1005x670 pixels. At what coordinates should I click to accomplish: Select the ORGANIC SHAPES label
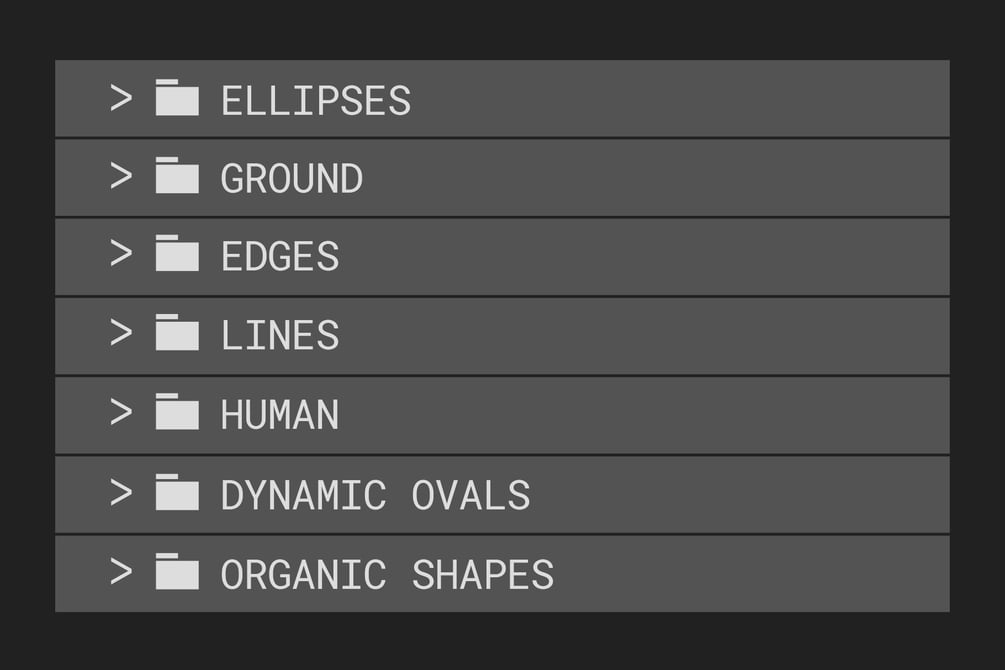coord(387,574)
